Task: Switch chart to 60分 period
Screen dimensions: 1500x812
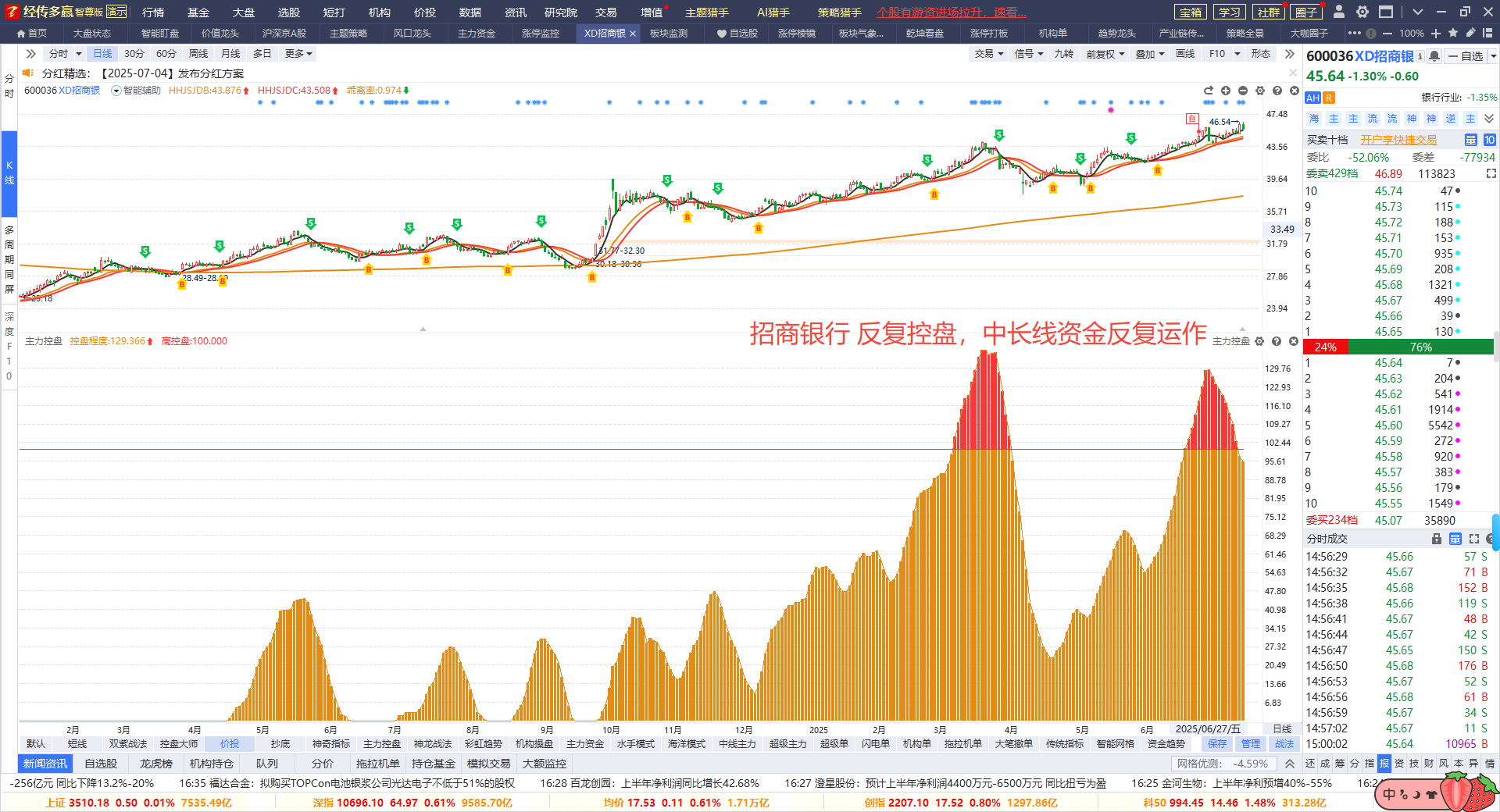Action: 166,54
